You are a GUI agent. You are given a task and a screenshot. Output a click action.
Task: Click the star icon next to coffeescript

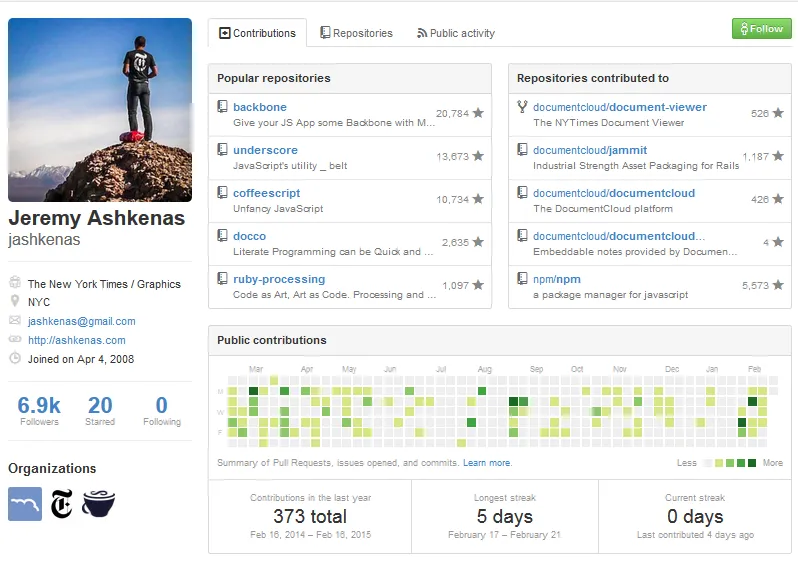click(x=478, y=199)
